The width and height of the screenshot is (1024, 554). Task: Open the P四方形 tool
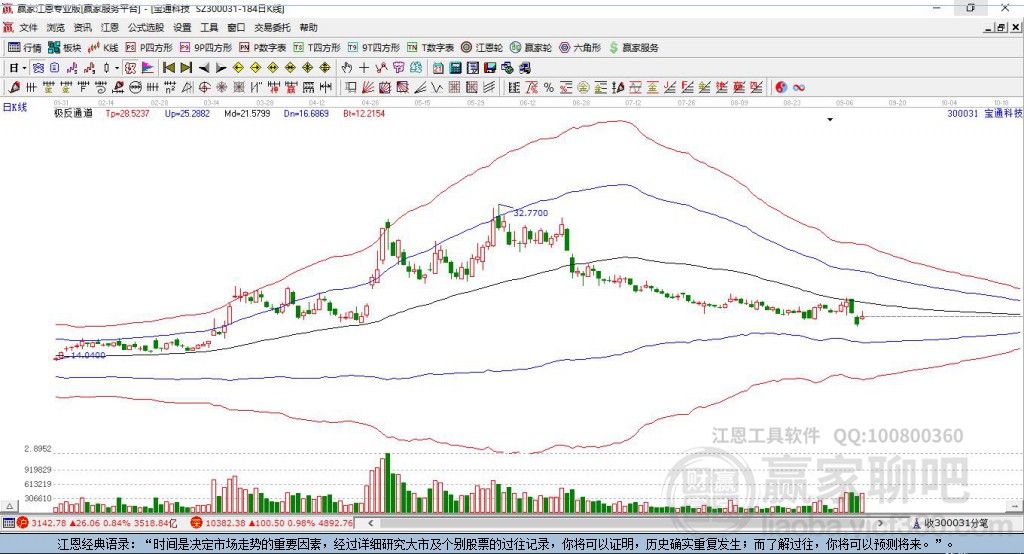149,48
